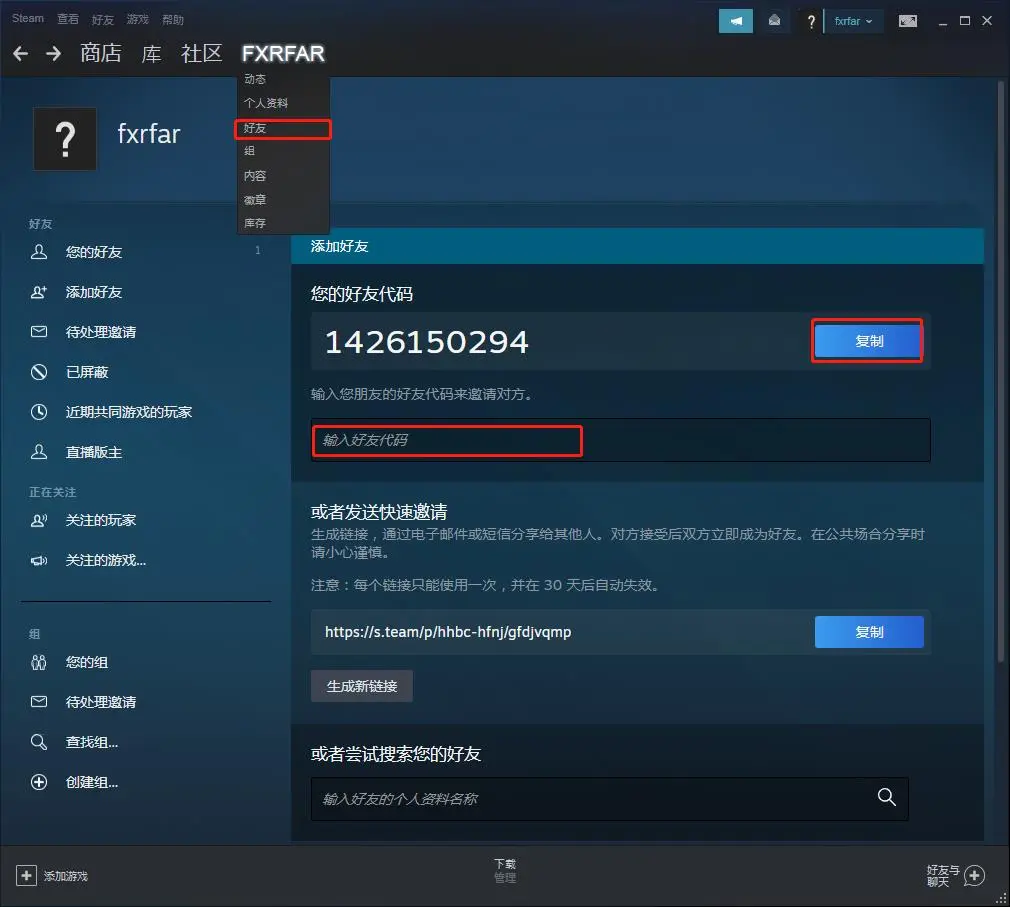Click the fxrfar profile name
The height and width of the screenshot is (907, 1010).
(149, 134)
